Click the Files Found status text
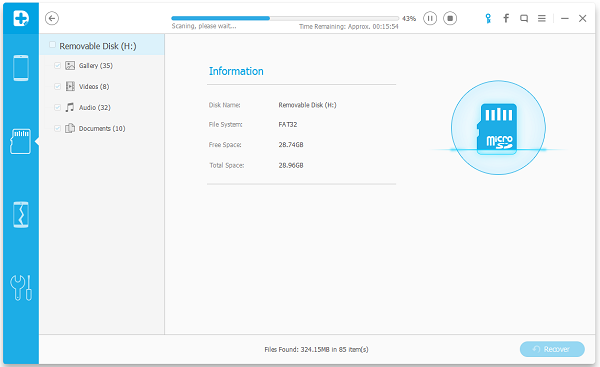This screenshot has height=367, width=600. (x=316, y=349)
